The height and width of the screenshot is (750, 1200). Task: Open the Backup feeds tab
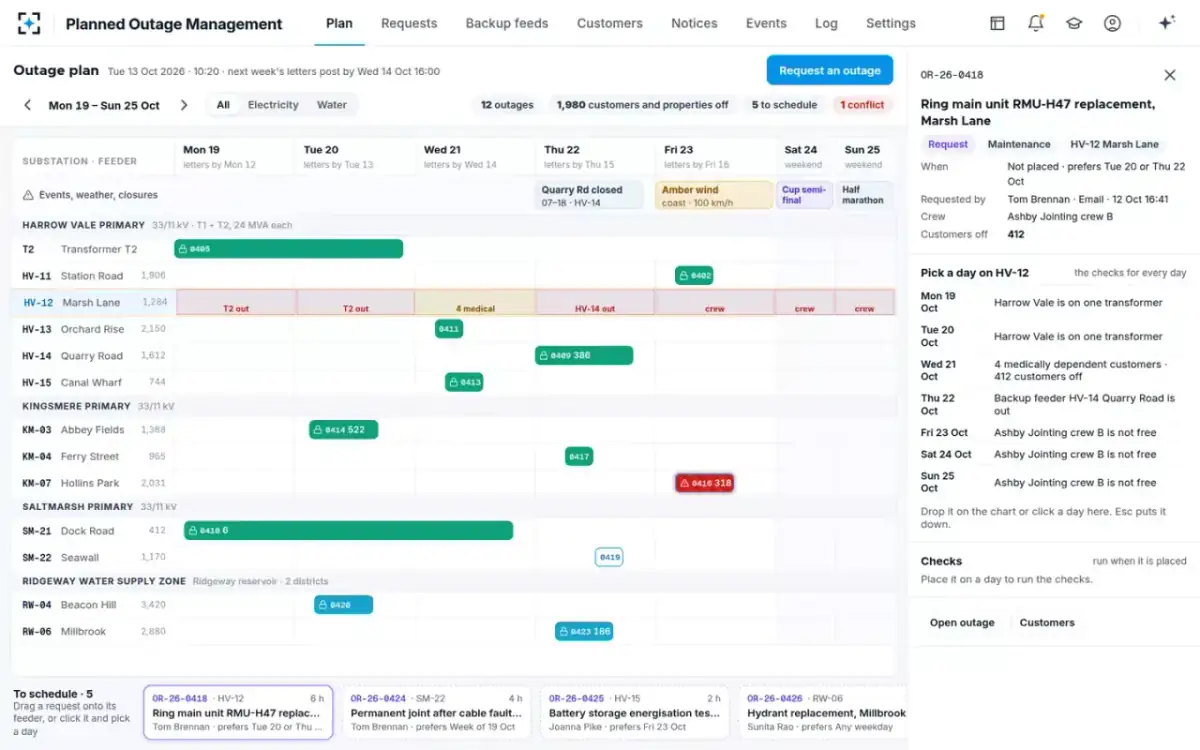click(x=507, y=23)
